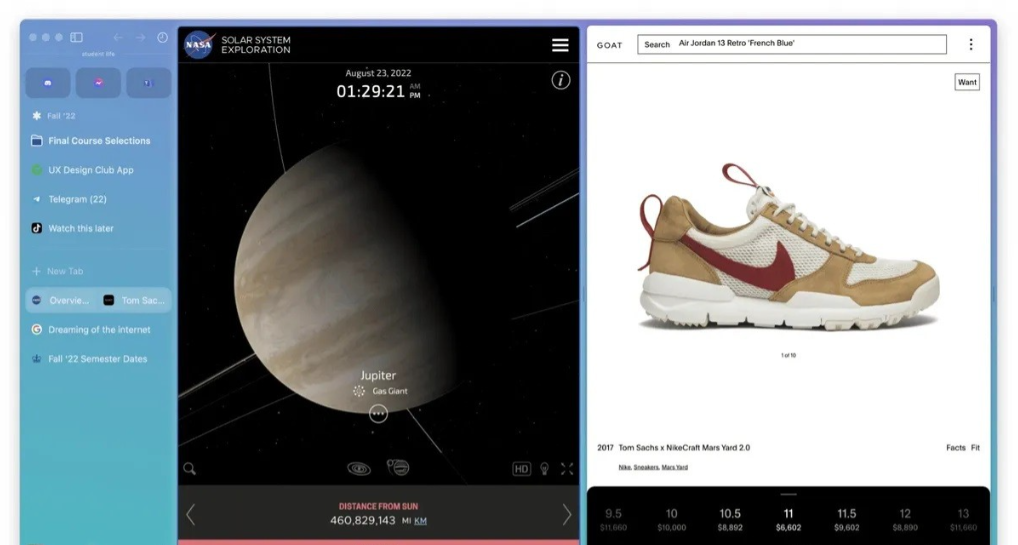Open the Final Course Selections folder
The height and width of the screenshot is (545, 1018).
click(x=99, y=141)
